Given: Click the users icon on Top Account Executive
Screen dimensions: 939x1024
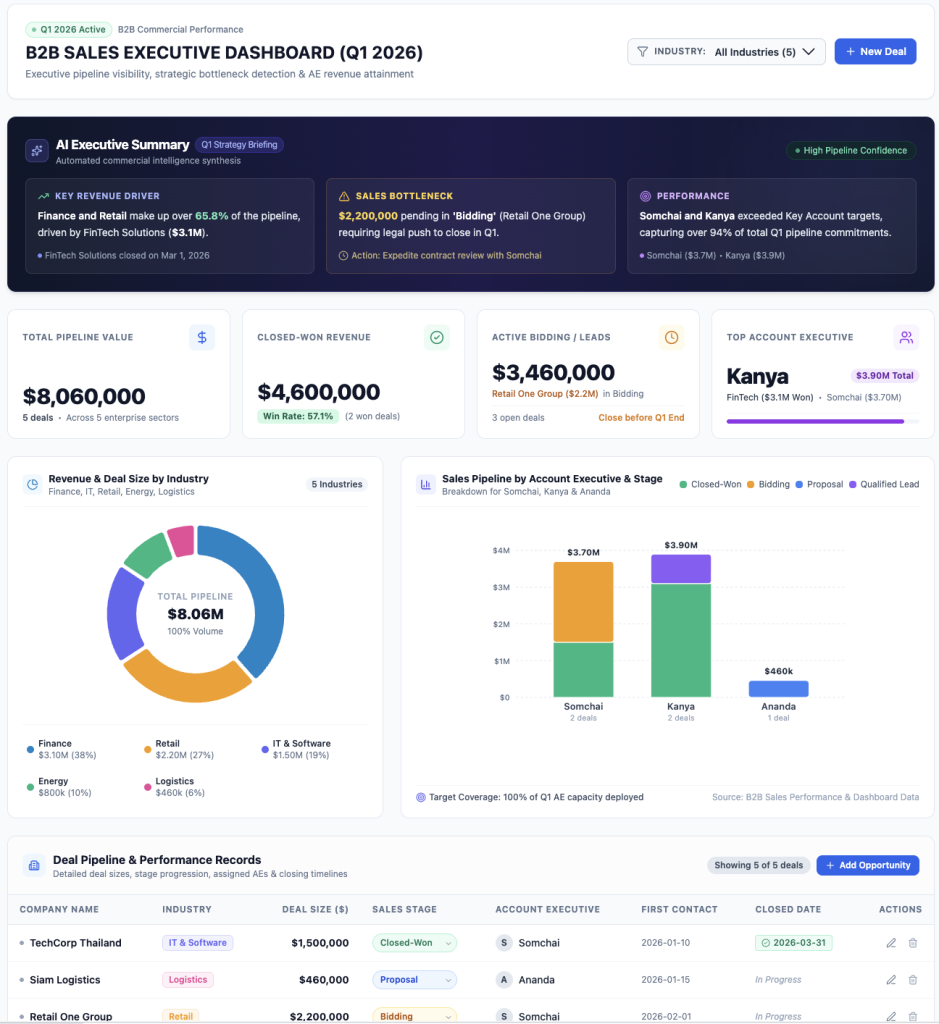Looking at the screenshot, I should (906, 338).
